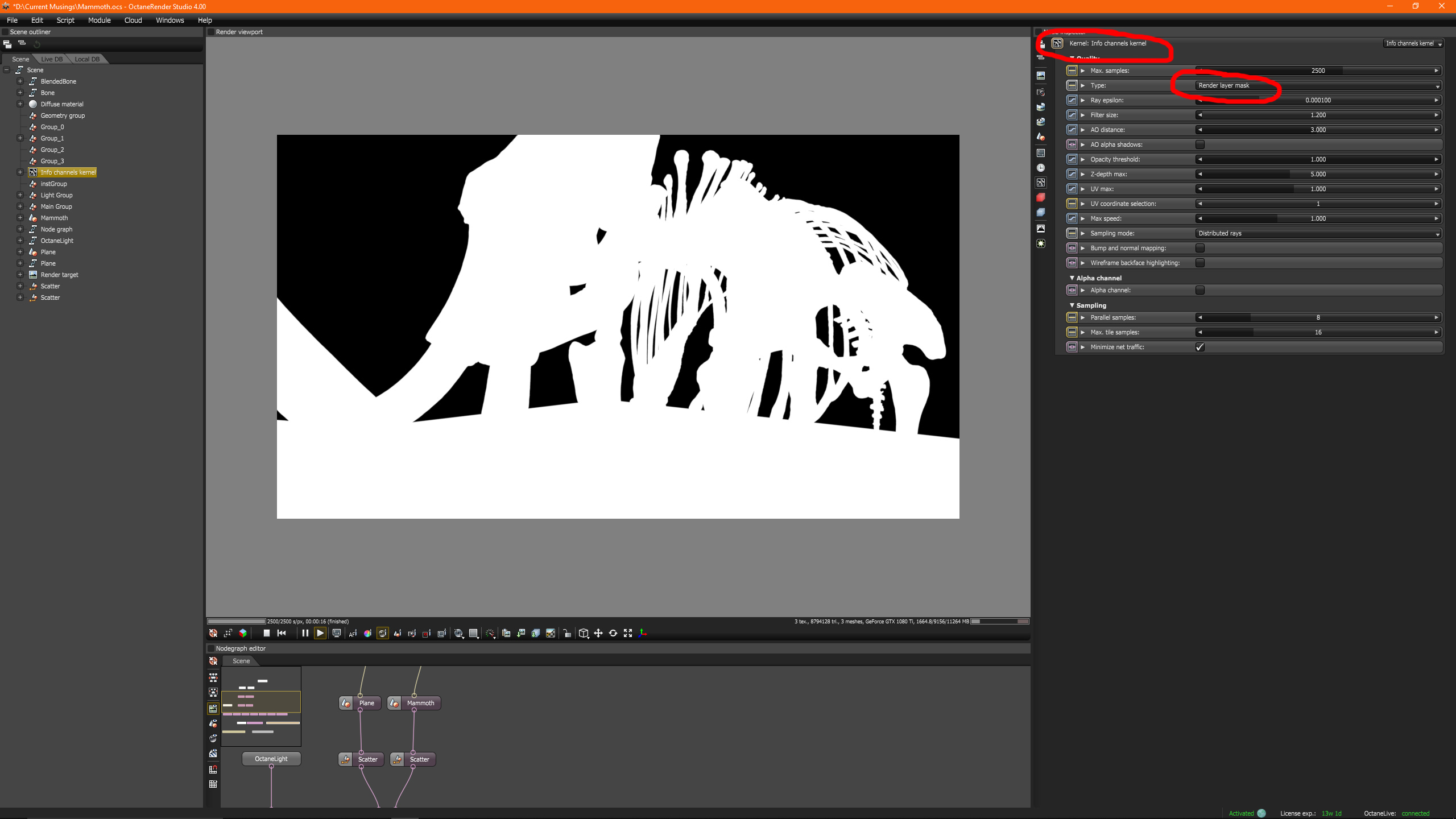Open the Script menu
The image size is (1456, 819).
coord(65,20)
